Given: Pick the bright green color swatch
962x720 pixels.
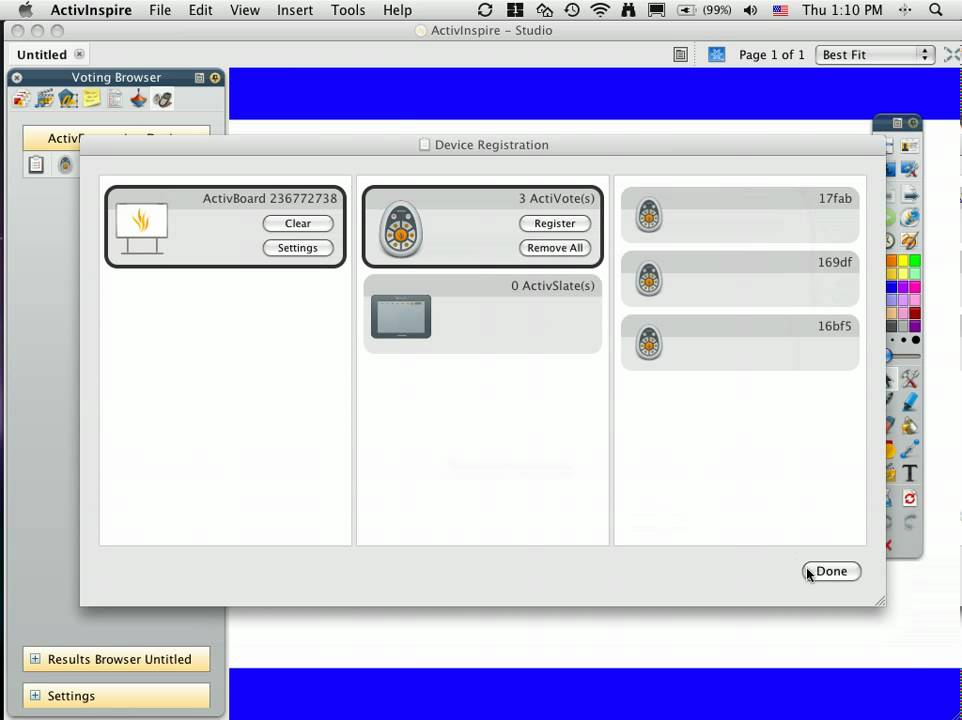Looking at the screenshot, I should click(915, 261).
